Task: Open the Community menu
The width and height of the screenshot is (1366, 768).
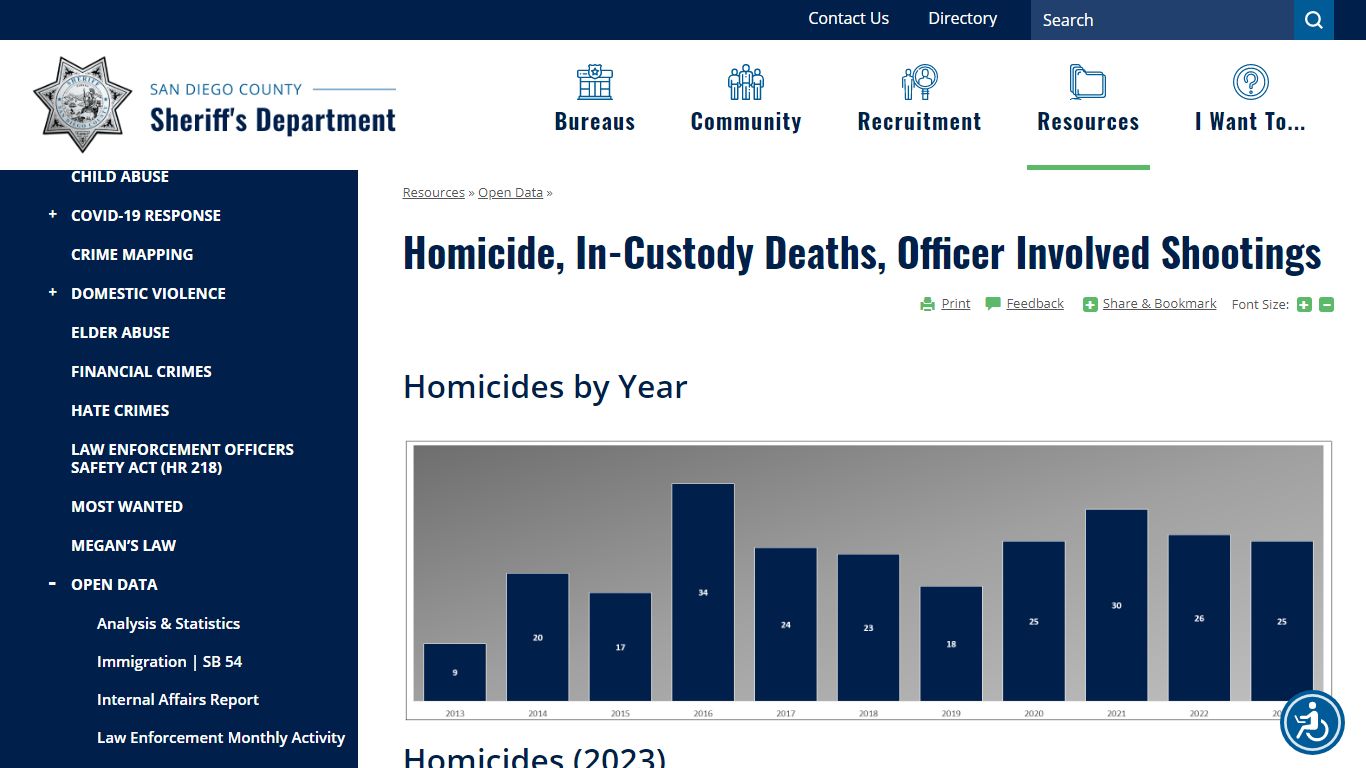Action: [x=746, y=121]
